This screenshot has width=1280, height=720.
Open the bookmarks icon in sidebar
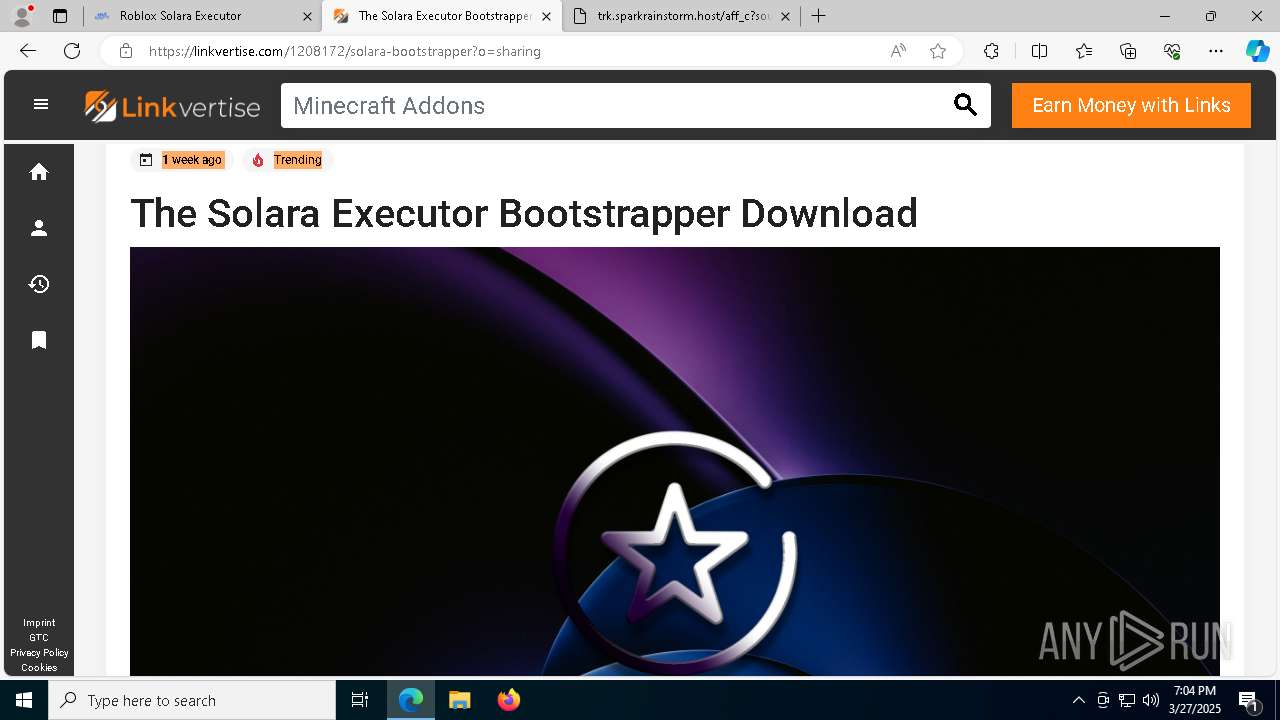coord(39,340)
